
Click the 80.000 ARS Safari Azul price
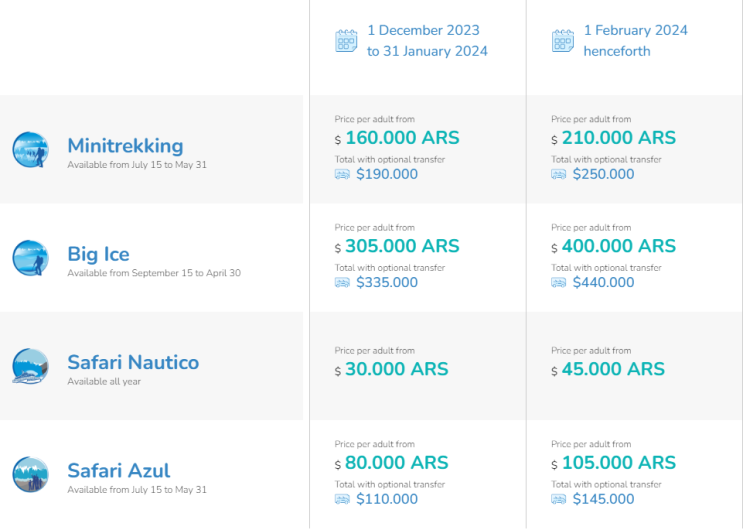click(397, 463)
